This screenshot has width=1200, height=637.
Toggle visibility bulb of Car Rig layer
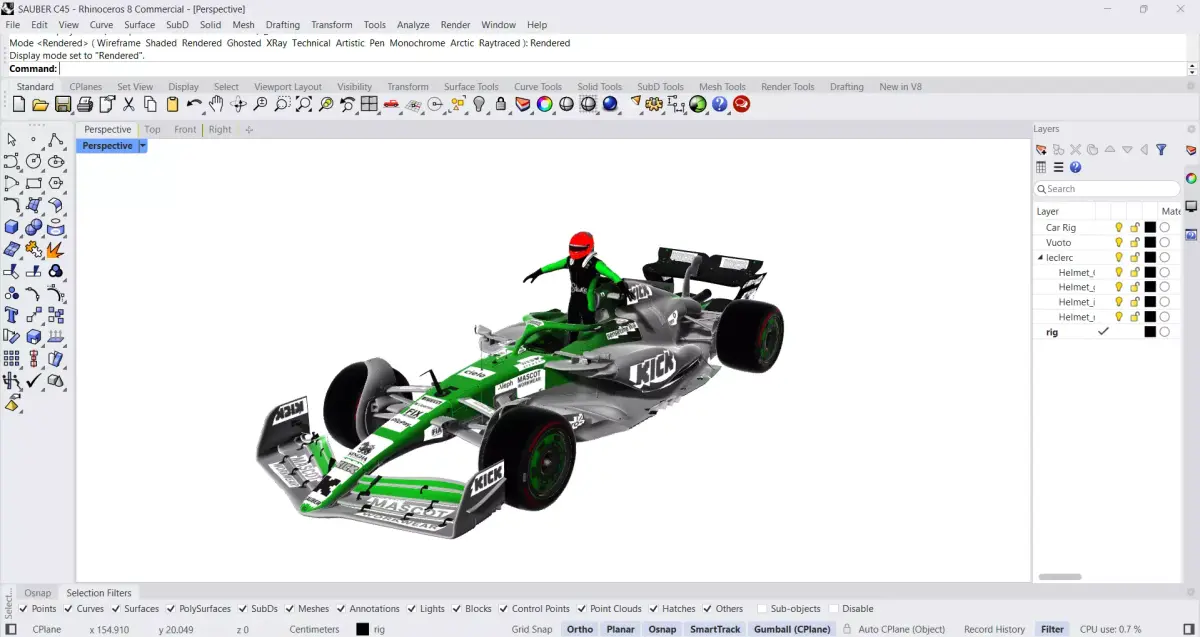pyautogui.click(x=1119, y=228)
